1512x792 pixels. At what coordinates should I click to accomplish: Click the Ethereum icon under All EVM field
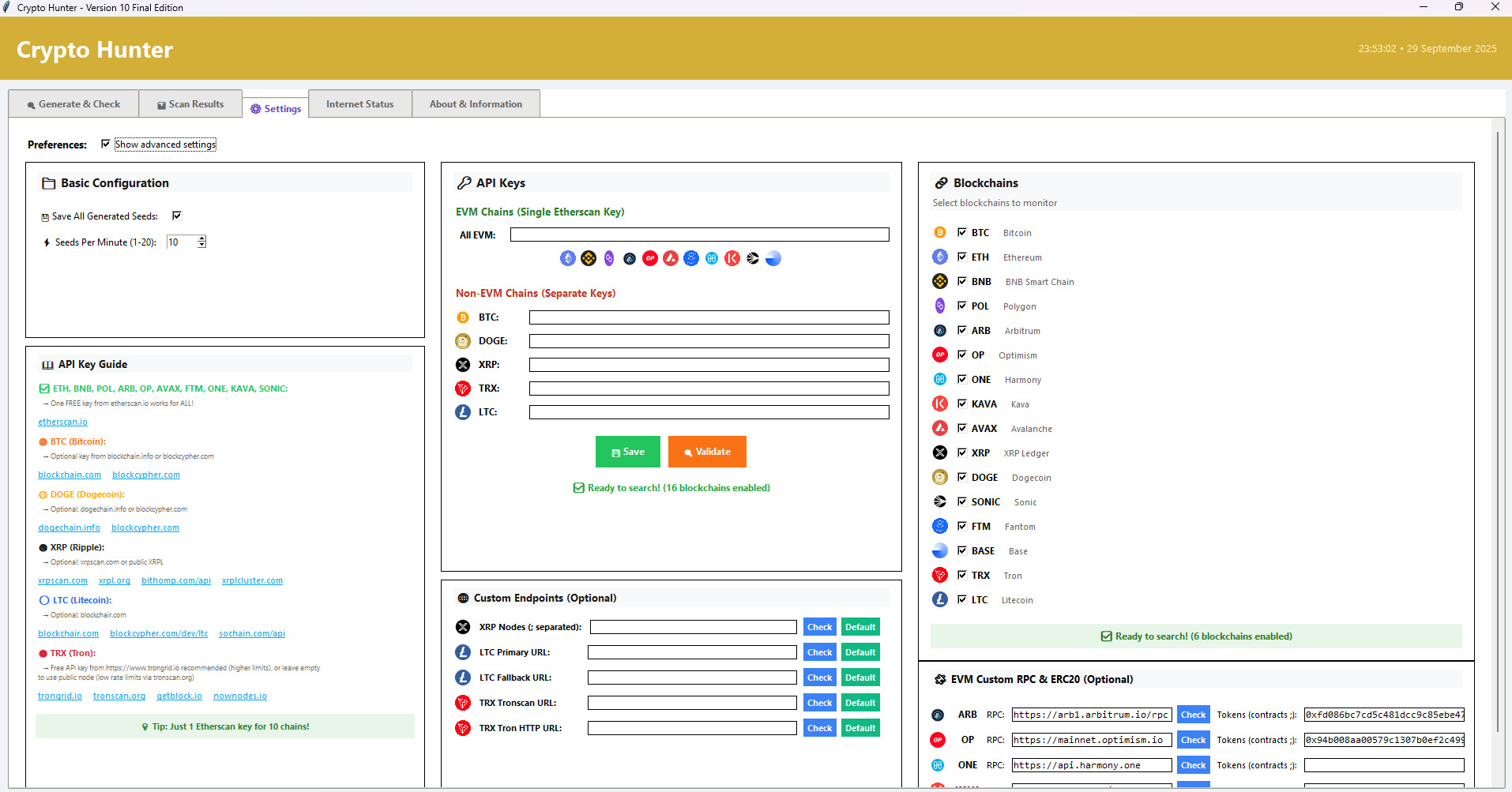point(567,258)
